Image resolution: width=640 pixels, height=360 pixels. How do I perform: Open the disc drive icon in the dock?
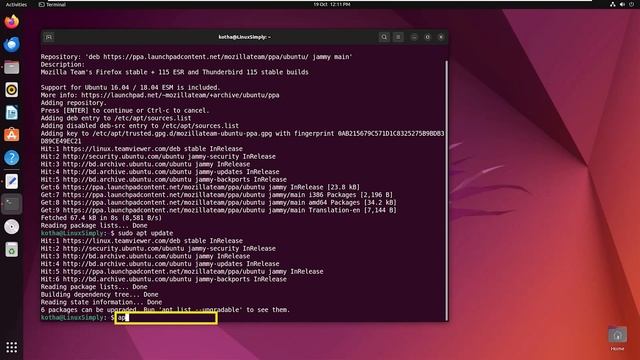tap(11, 227)
